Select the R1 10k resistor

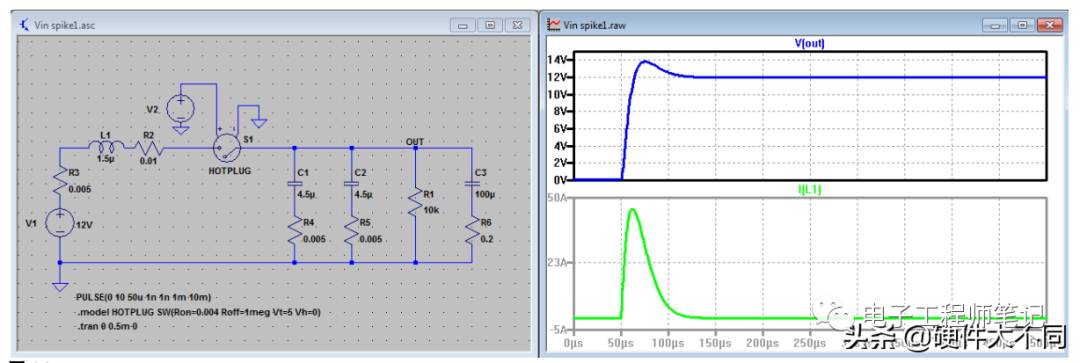tap(416, 205)
